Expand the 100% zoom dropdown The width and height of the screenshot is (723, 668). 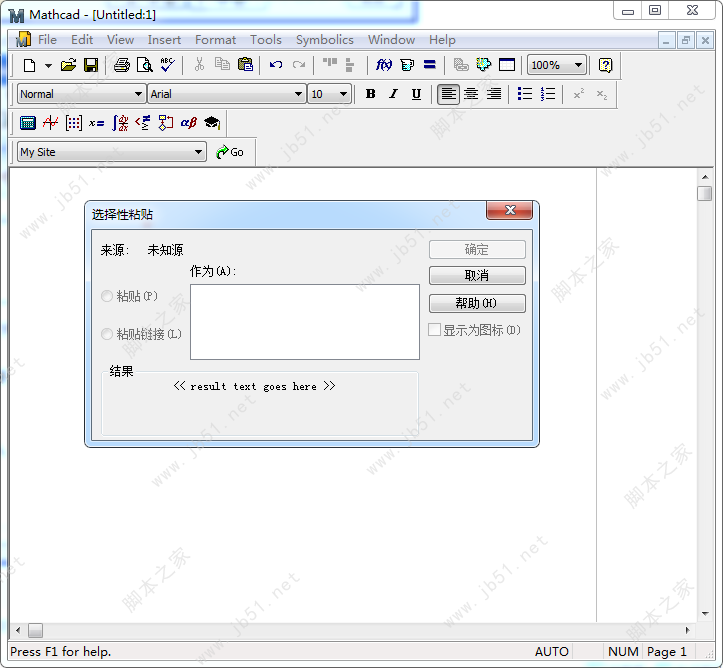coord(578,65)
